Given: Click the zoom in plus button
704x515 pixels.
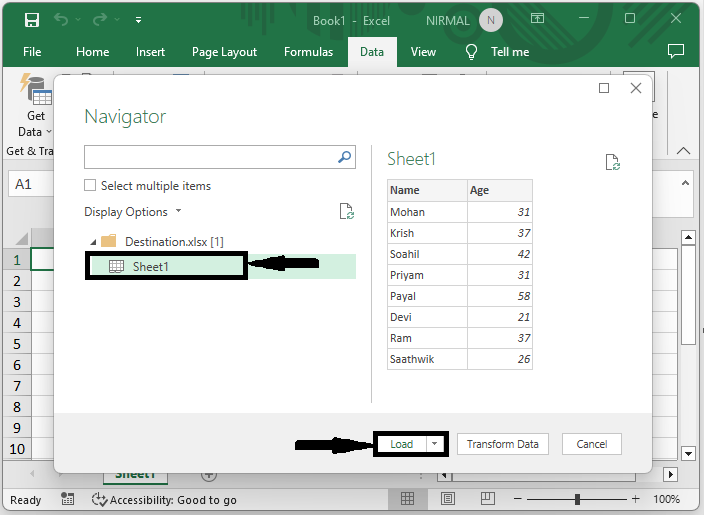Looking at the screenshot, I should pos(635,499).
